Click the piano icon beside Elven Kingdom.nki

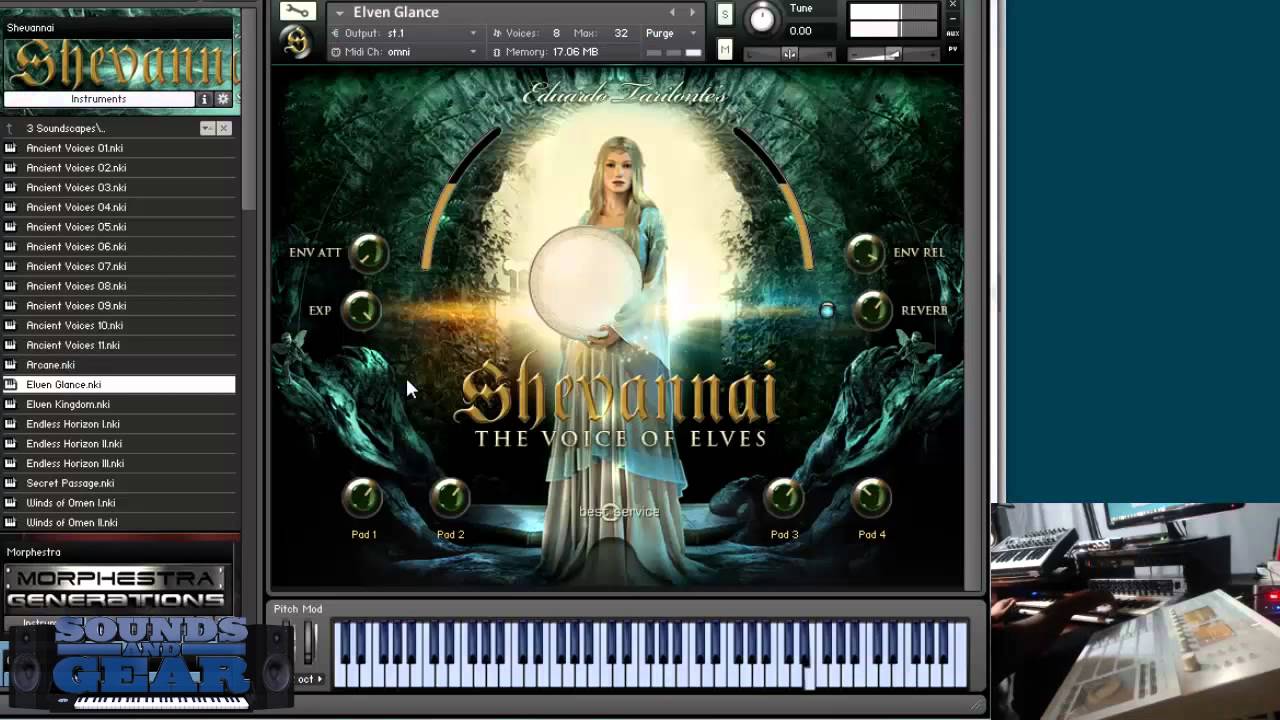pos(11,404)
